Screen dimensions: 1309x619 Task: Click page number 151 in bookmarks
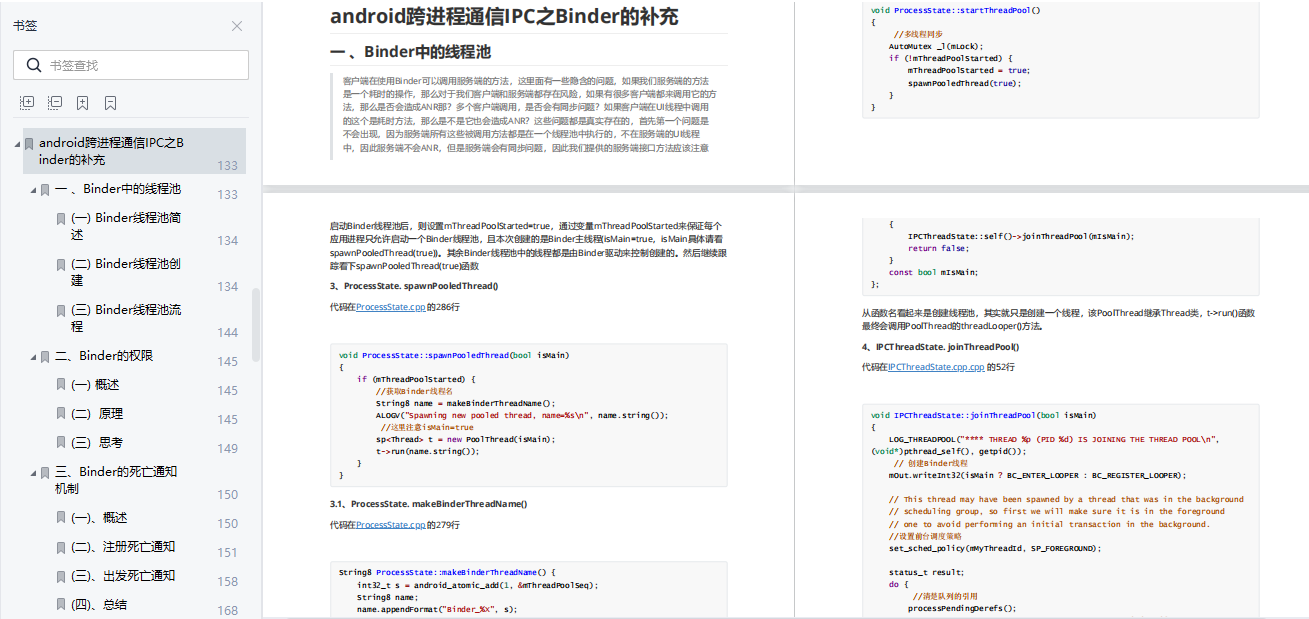pos(228,552)
